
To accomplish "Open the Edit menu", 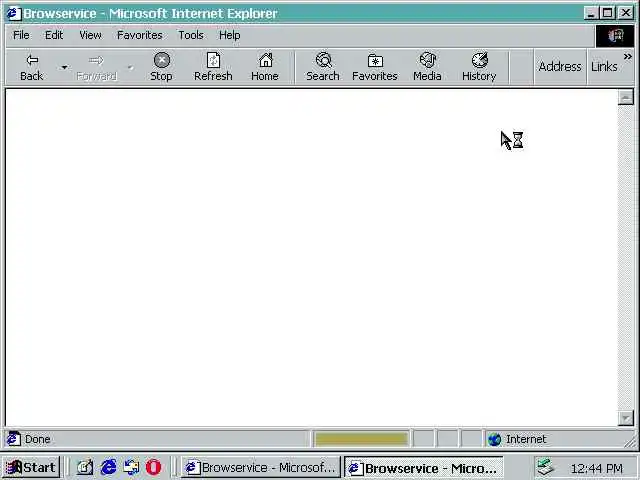I will 54,36.
